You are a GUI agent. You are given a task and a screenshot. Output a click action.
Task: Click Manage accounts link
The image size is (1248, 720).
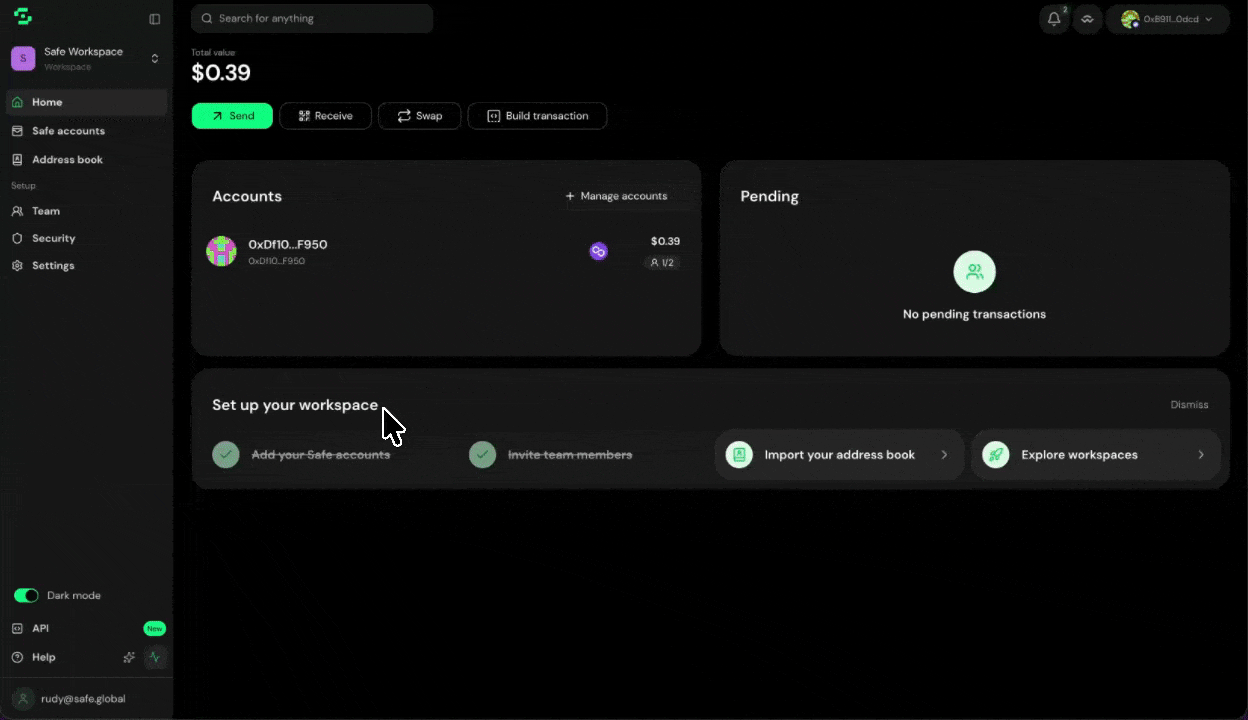pyautogui.click(x=616, y=196)
